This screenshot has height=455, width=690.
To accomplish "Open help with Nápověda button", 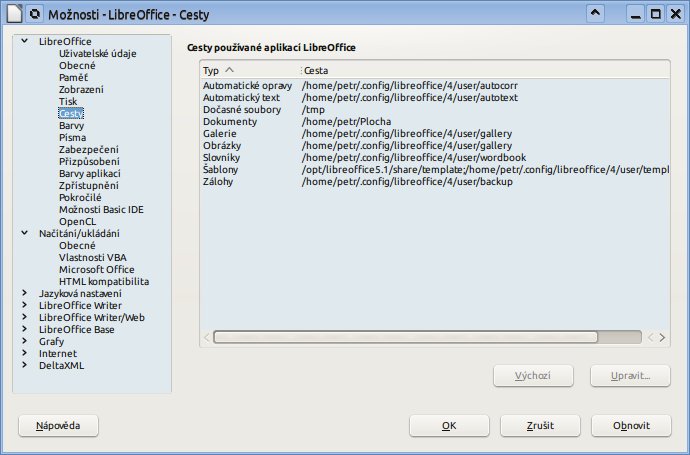I will pos(58,426).
